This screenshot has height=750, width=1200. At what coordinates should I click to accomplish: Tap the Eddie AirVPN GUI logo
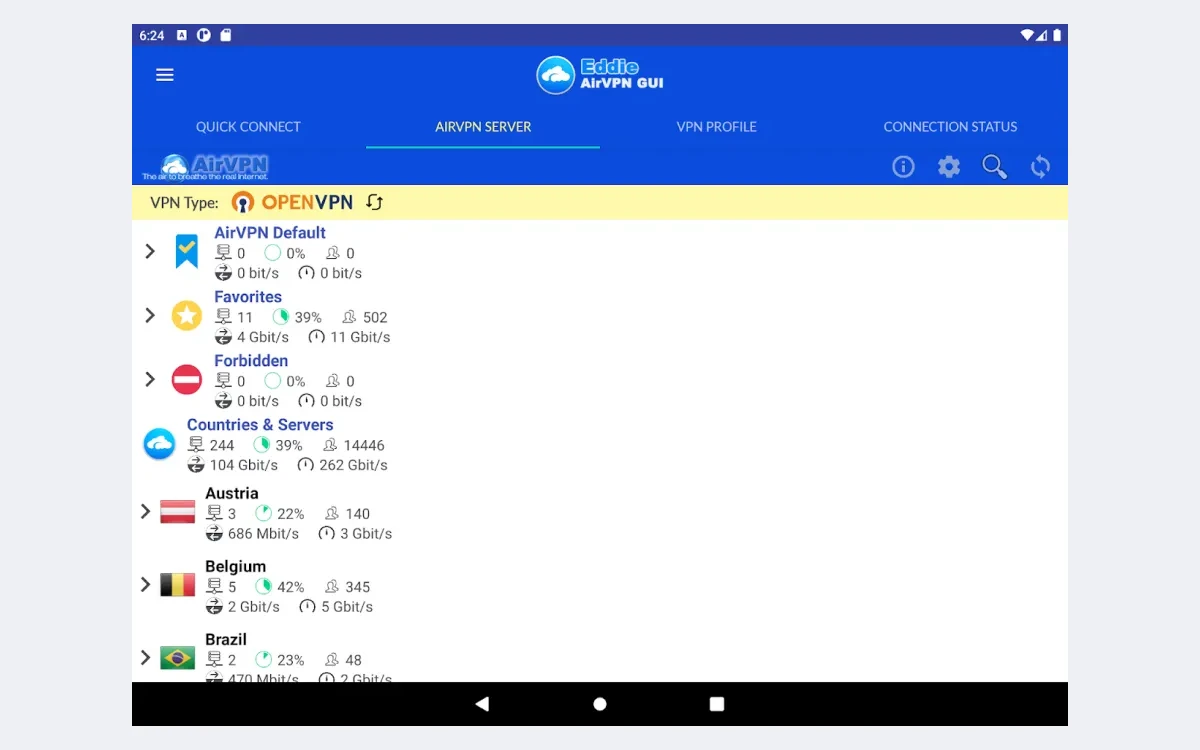(600, 75)
